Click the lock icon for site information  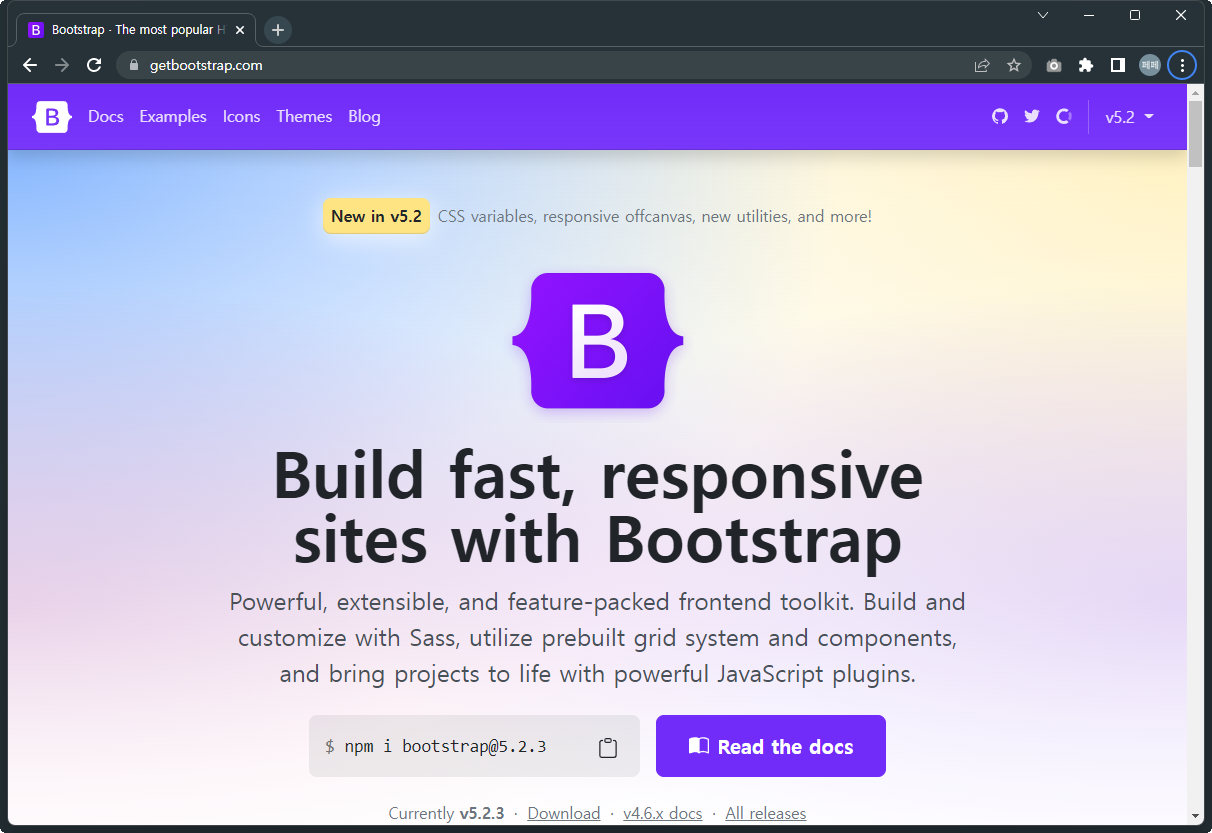pos(134,65)
